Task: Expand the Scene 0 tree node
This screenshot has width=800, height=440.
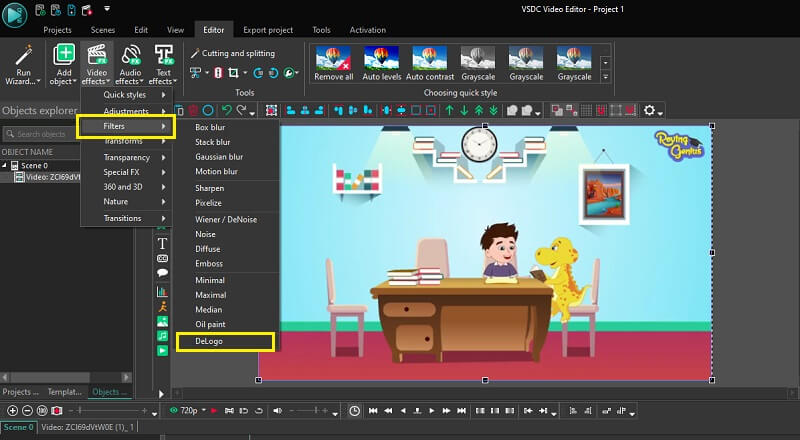Action: pyautogui.click(x=5, y=165)
